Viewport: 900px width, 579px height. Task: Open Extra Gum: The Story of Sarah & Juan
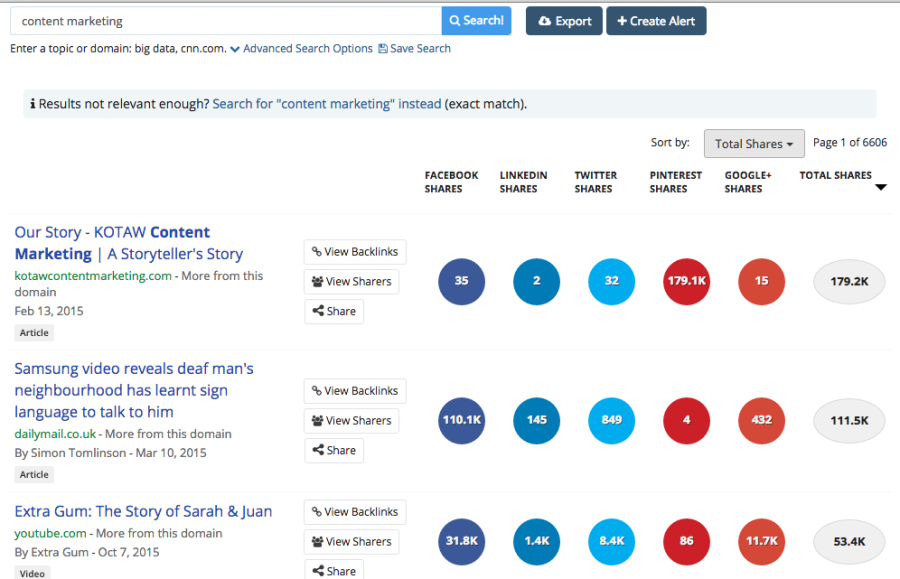click(143, 511)
